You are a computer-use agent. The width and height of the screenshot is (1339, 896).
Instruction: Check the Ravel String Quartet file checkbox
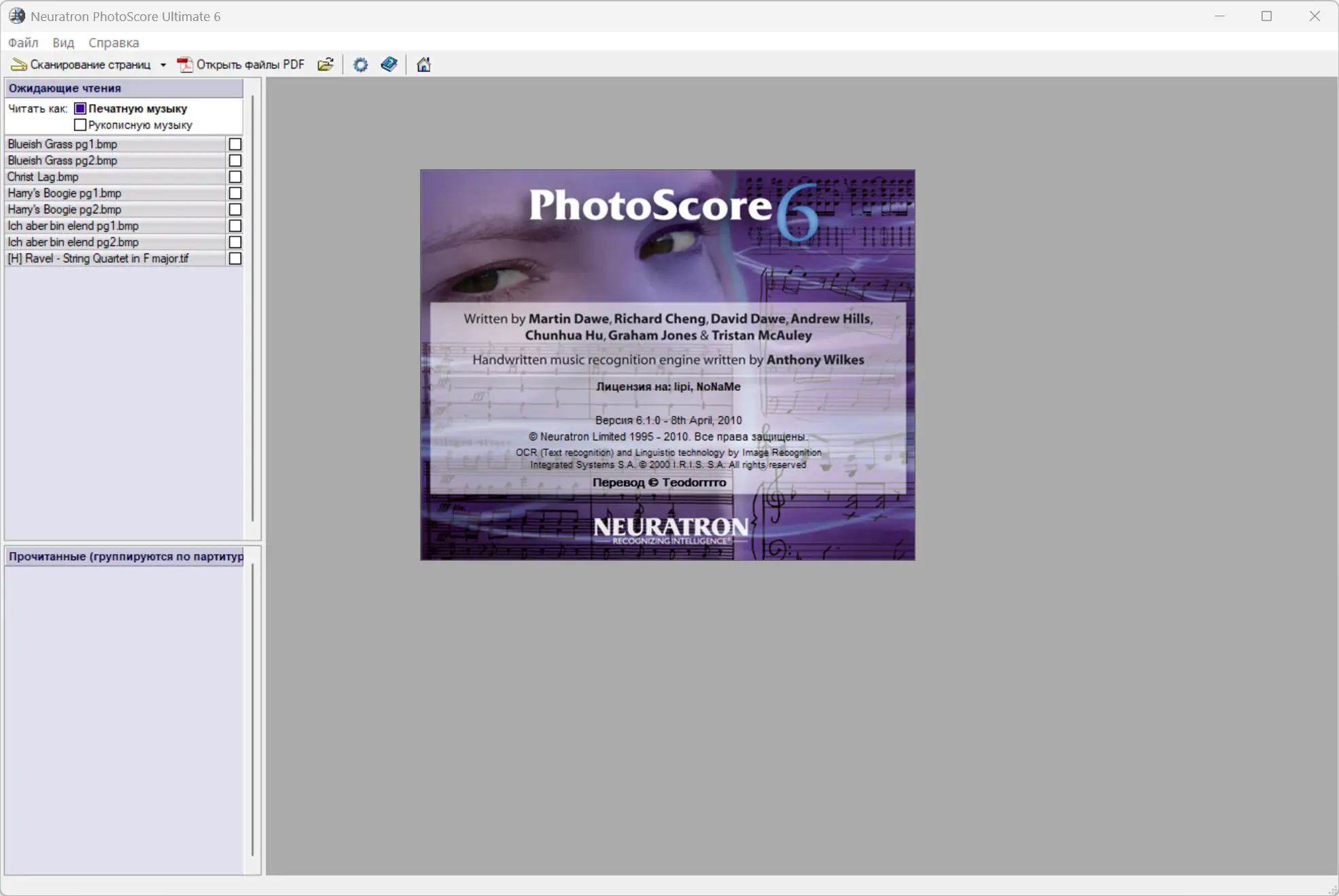click(x=235, y=258)
